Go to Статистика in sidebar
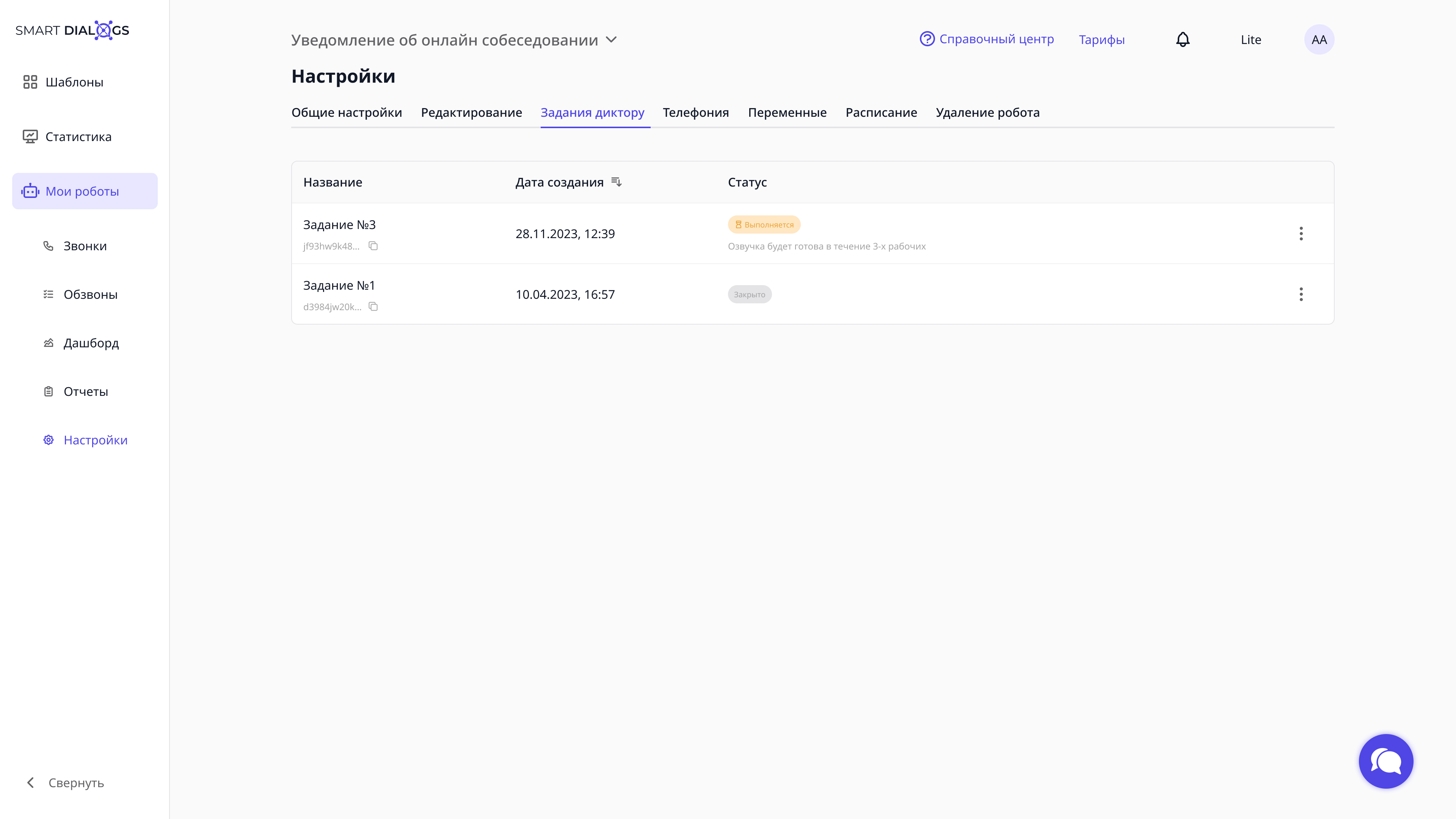The width and height of the screenshot is (1456, 819). tap(78, 137)
